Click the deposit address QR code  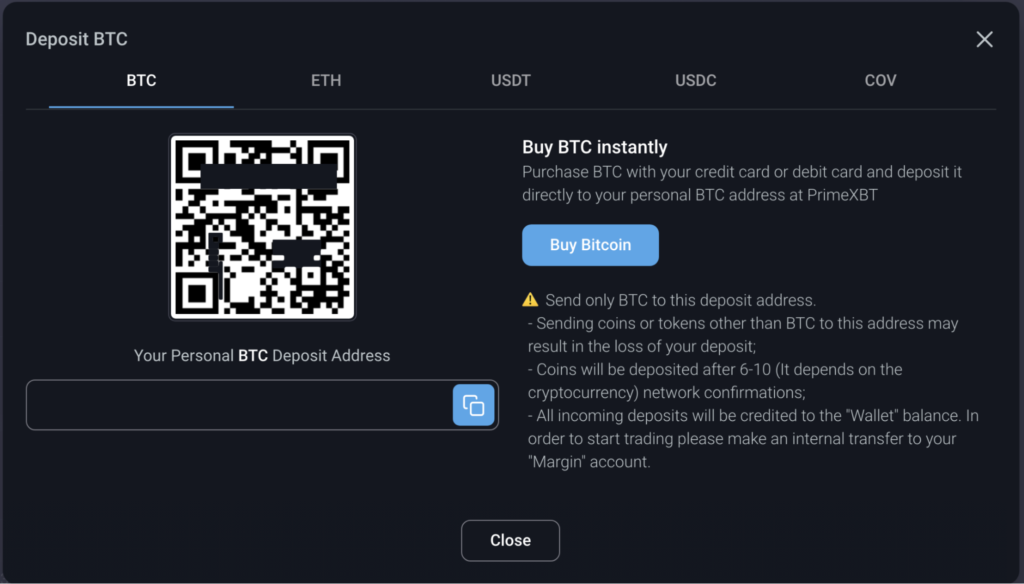262,227
